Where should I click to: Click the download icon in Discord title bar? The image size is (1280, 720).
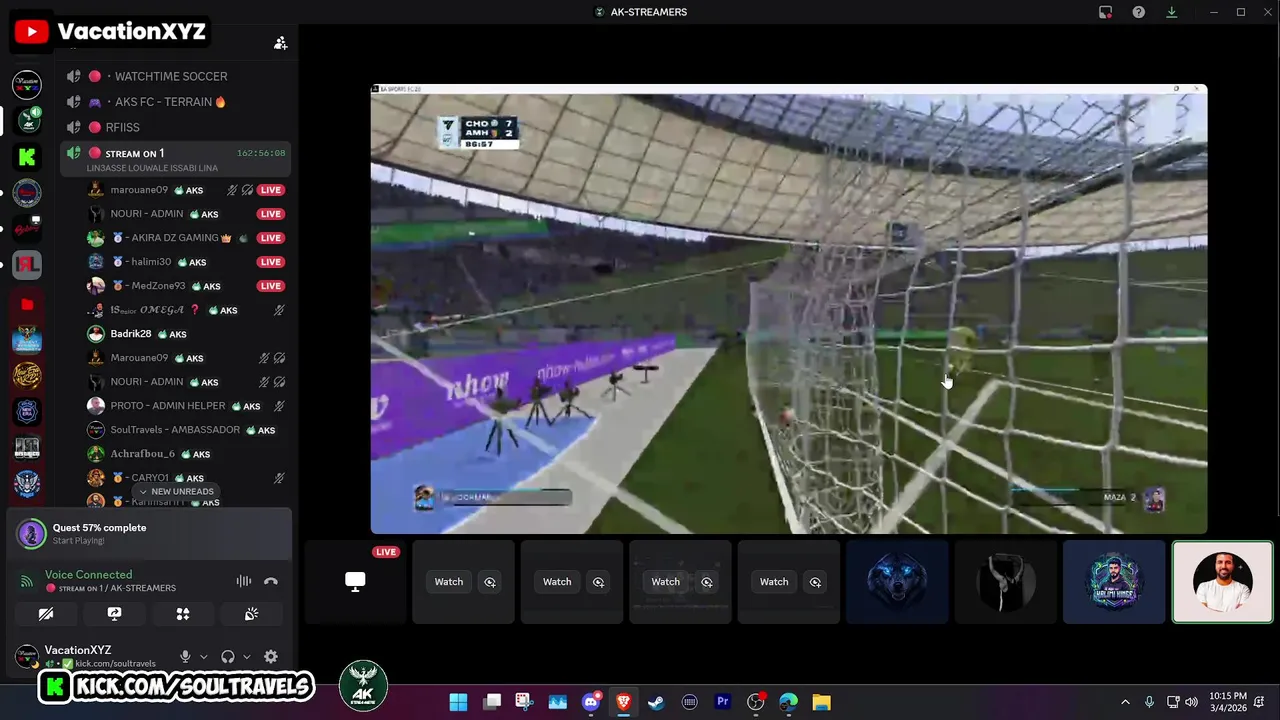(1171, 12)
